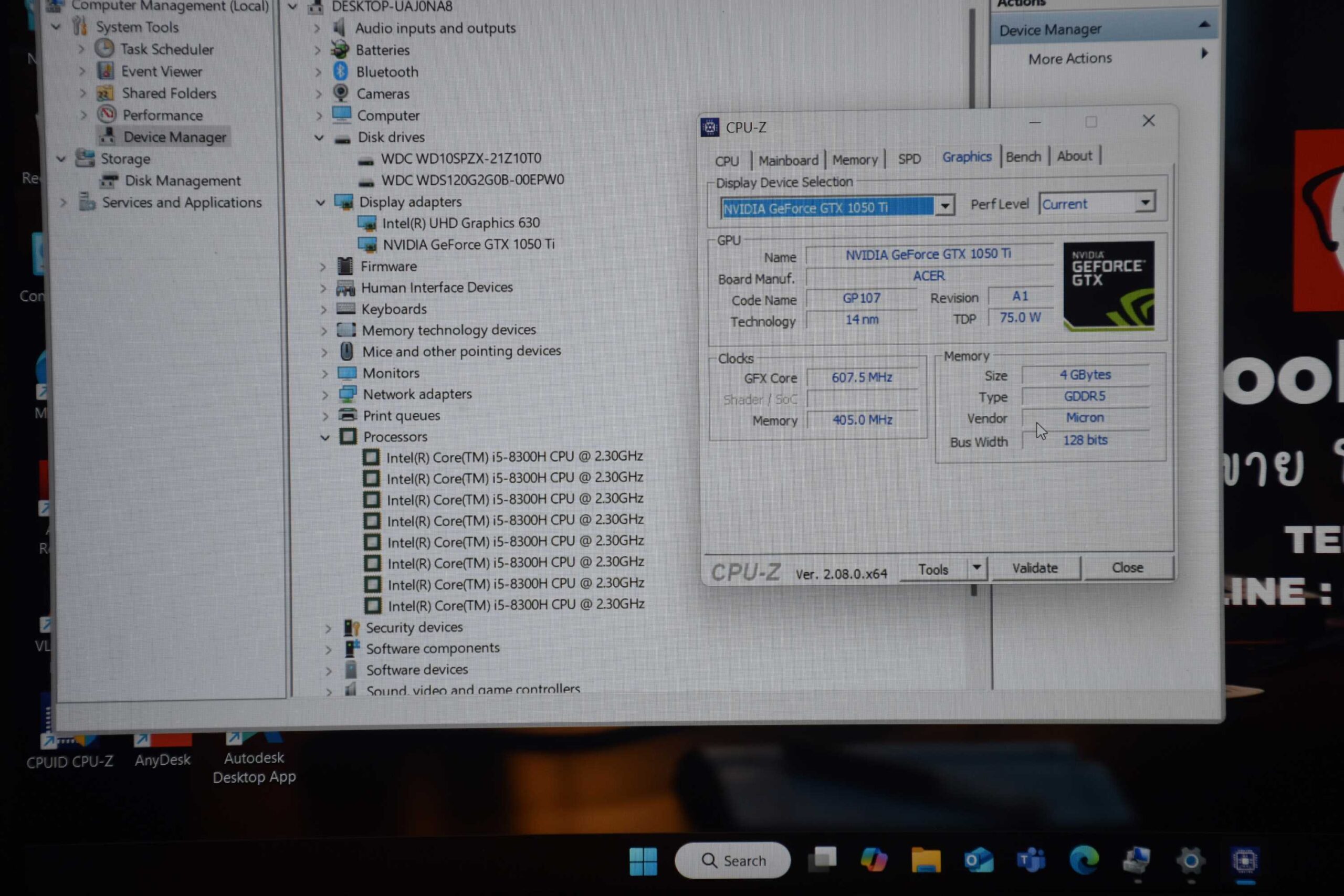
Task: Click the Security devices icon
Action: tap(351, 627)
